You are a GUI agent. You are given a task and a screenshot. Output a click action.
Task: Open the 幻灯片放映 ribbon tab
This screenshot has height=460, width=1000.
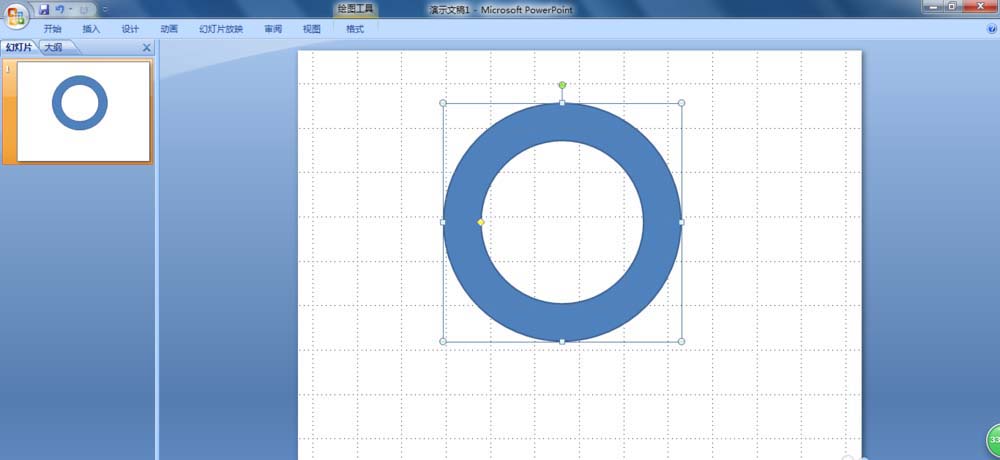[x=221, y=29]
